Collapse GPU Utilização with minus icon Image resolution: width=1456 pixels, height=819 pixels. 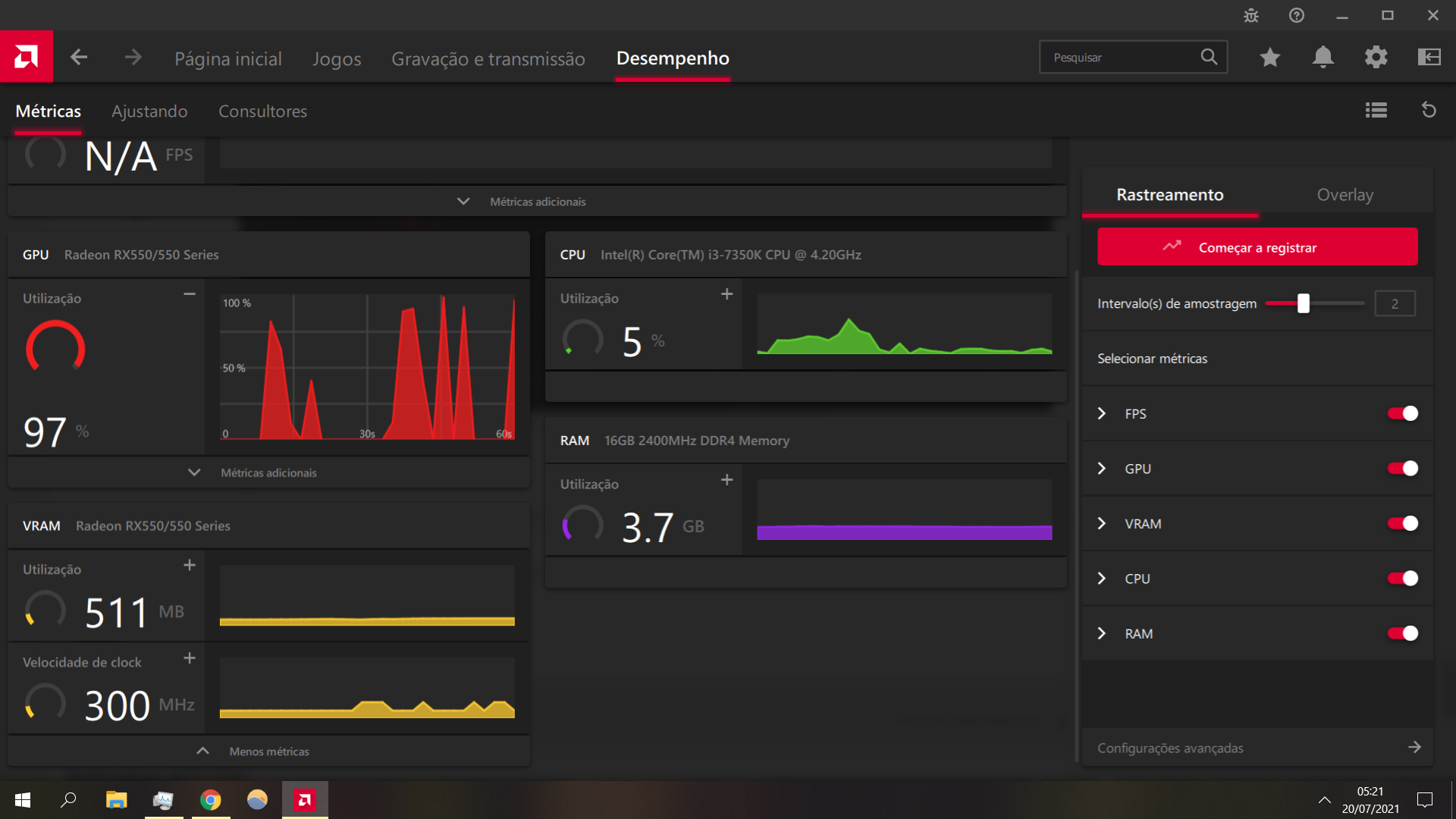pos(190,294)
